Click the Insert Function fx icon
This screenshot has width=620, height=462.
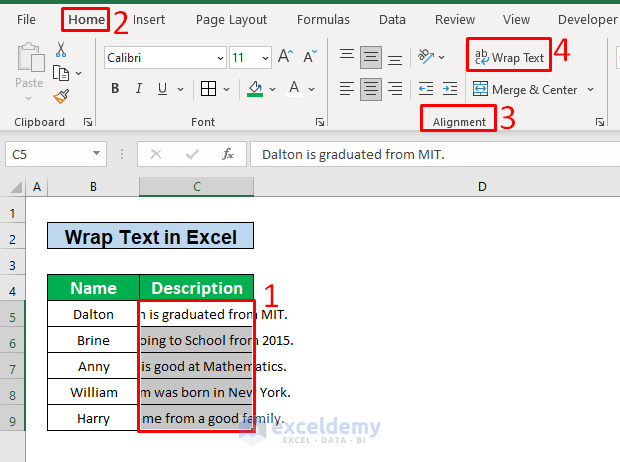click(x=228, y=154)
